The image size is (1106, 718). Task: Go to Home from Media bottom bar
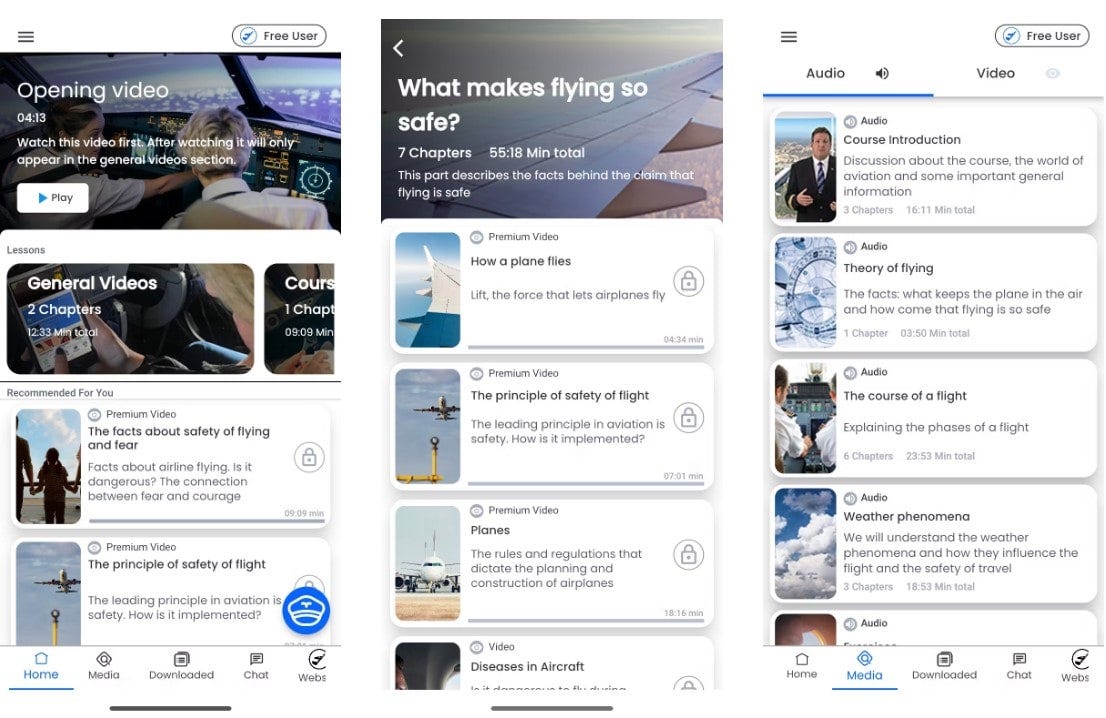click(801, 666)
